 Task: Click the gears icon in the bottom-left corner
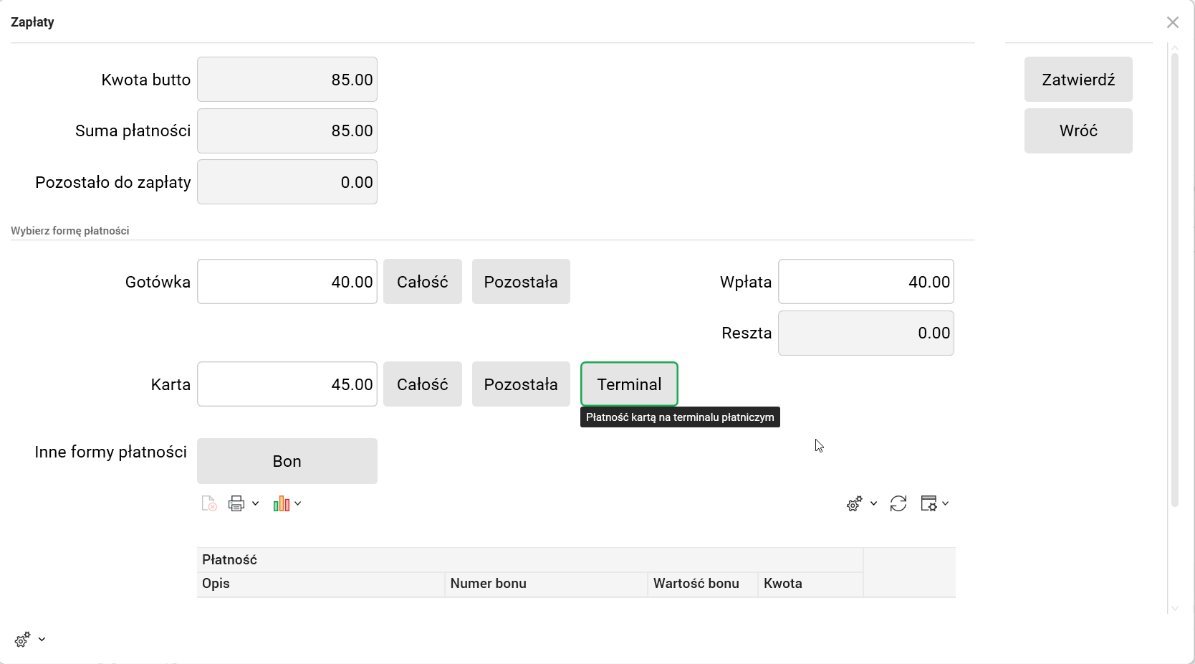22,639
